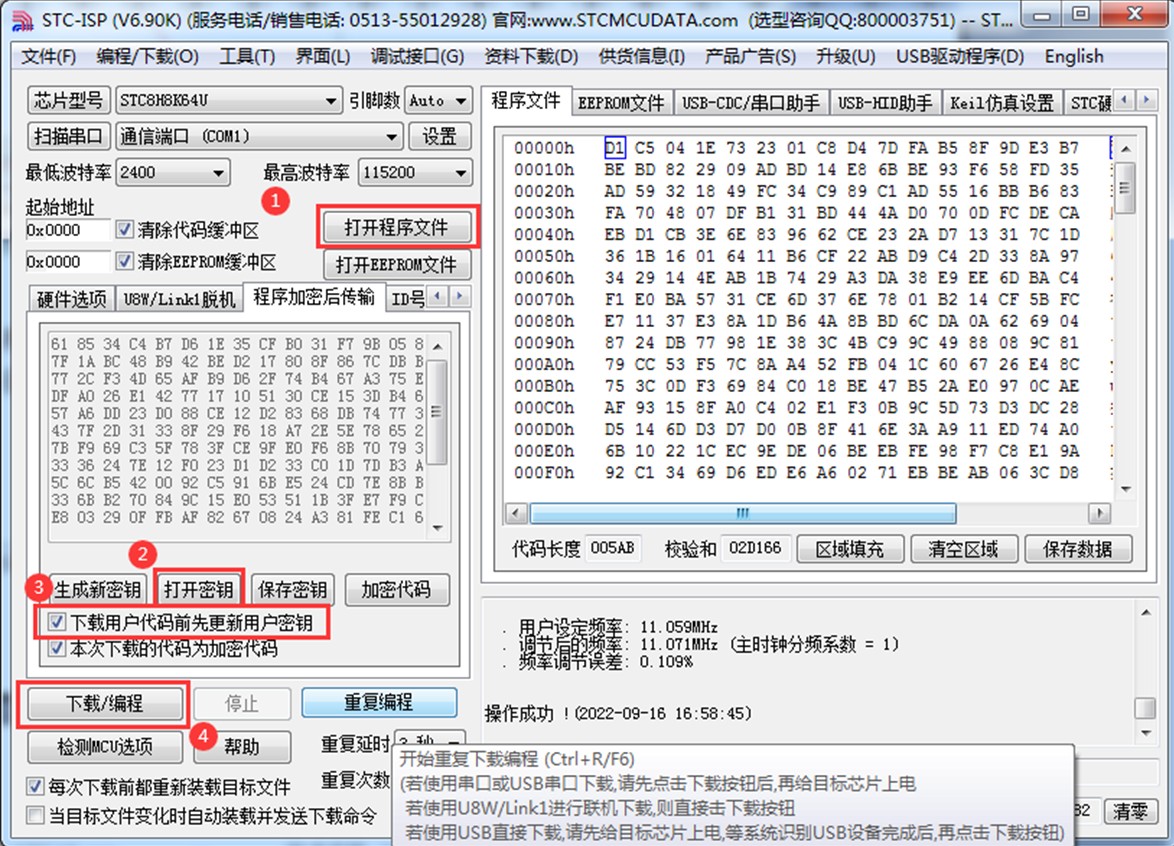
Task: Open the USB驱动程序(D) menu
Action: (960, 56)
